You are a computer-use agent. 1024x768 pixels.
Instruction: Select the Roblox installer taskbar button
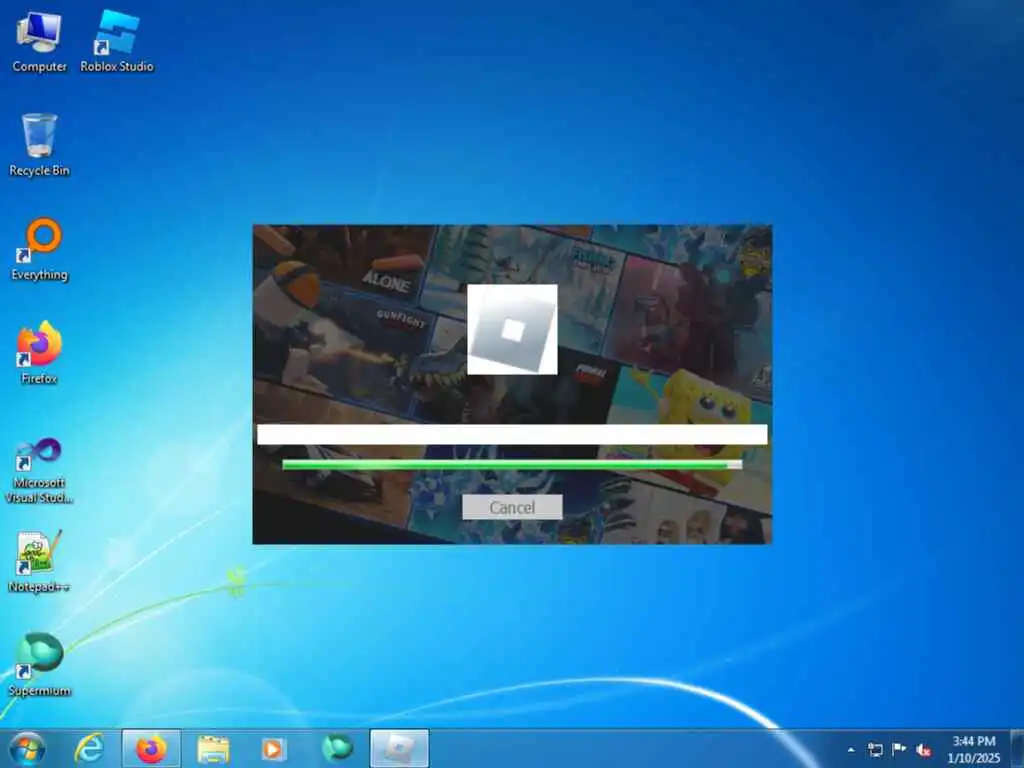(x=399, y=749)
